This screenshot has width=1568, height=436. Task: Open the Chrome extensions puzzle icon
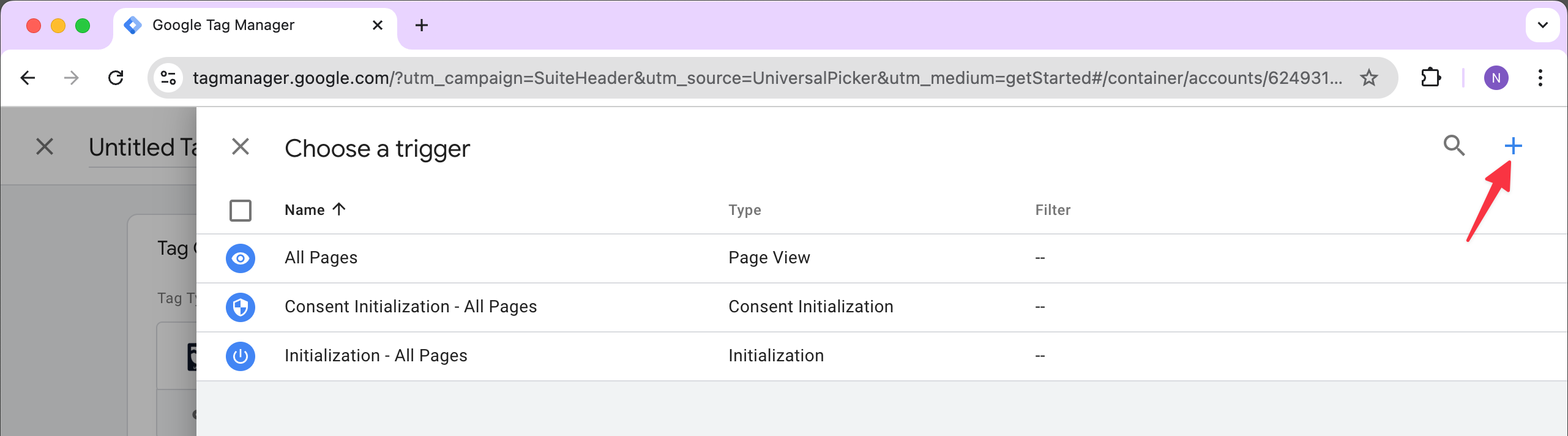click(x=1430, y=78)
